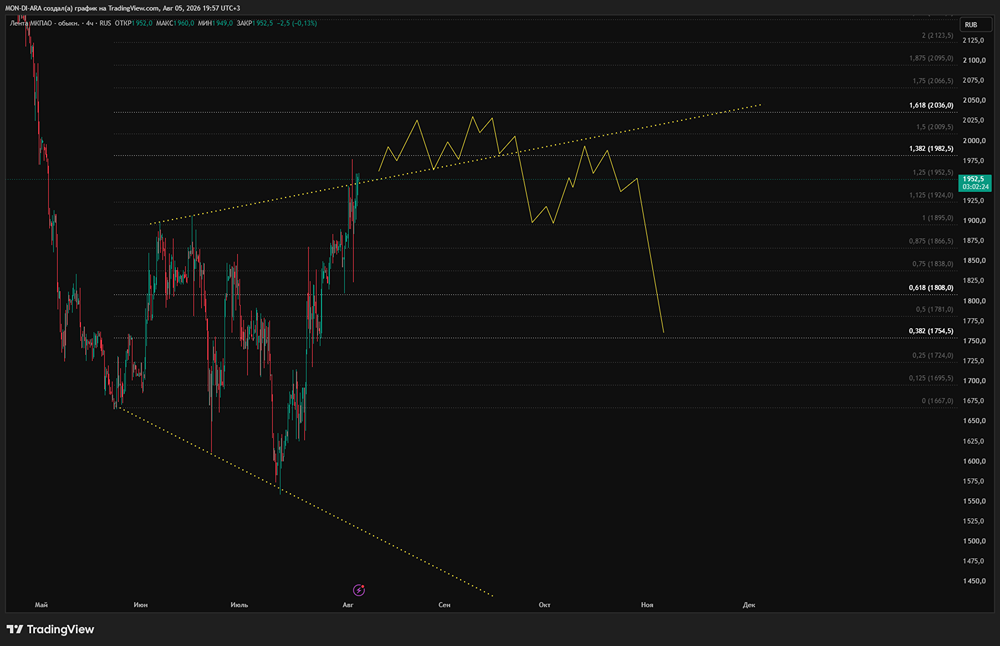Click the 1600,0 price scale label
The image size is (1000, 646).
click(x=974, y=461)
